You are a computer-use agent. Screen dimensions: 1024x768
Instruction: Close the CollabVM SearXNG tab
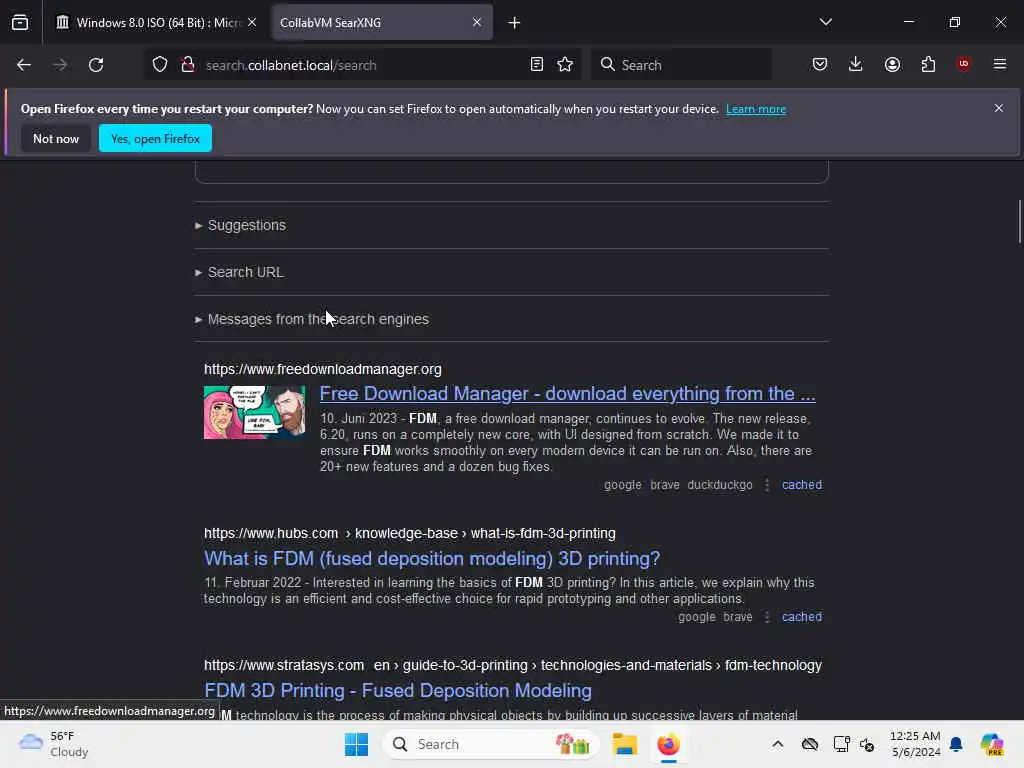[x=477, y=22]
